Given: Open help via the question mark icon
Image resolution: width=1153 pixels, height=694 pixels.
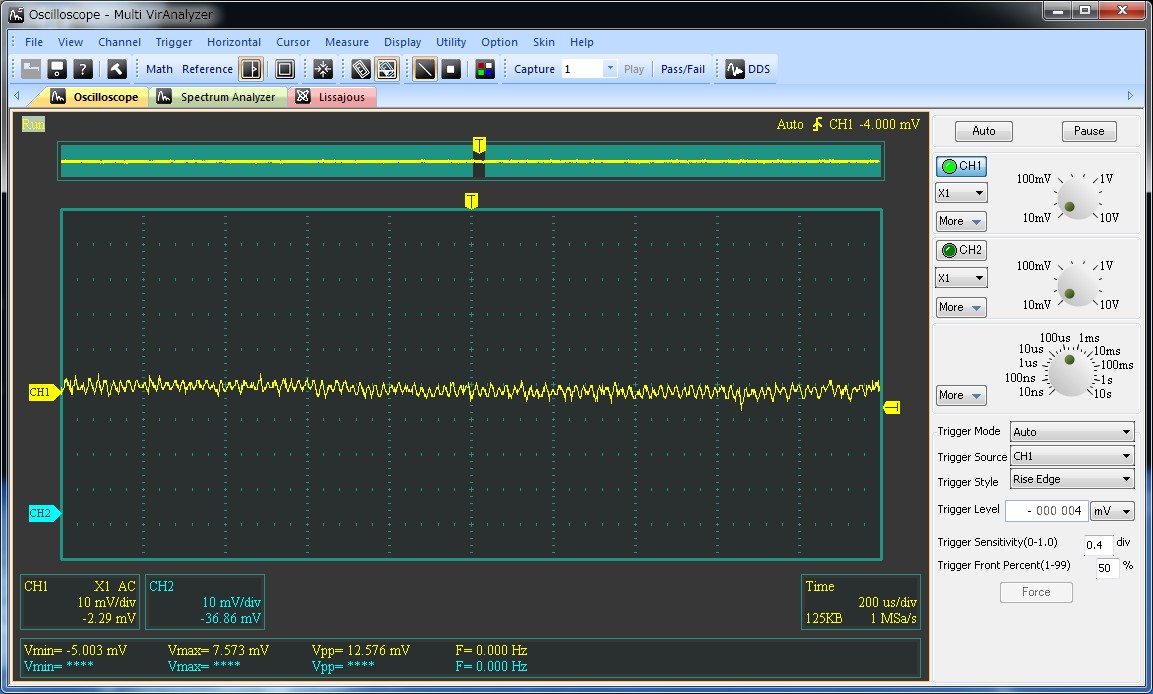Looking at the screenshot, I should tap(83, 69).
